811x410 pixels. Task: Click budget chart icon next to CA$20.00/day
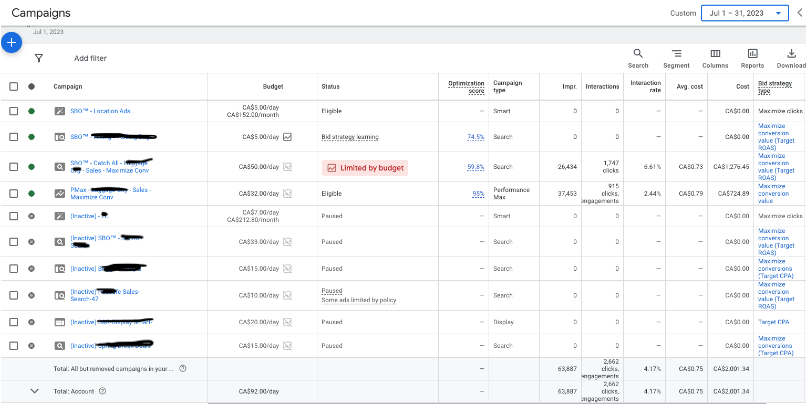[x=288, y=322]
